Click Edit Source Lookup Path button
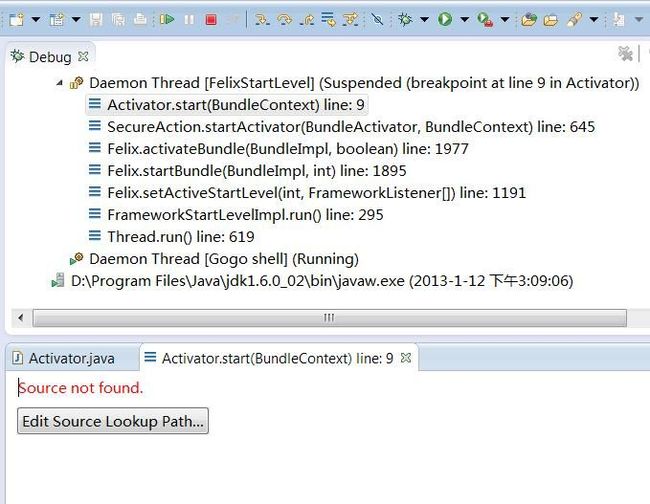The width and height of the screenshot is (650, 504). pyautogui.click(x=113, y=421)
